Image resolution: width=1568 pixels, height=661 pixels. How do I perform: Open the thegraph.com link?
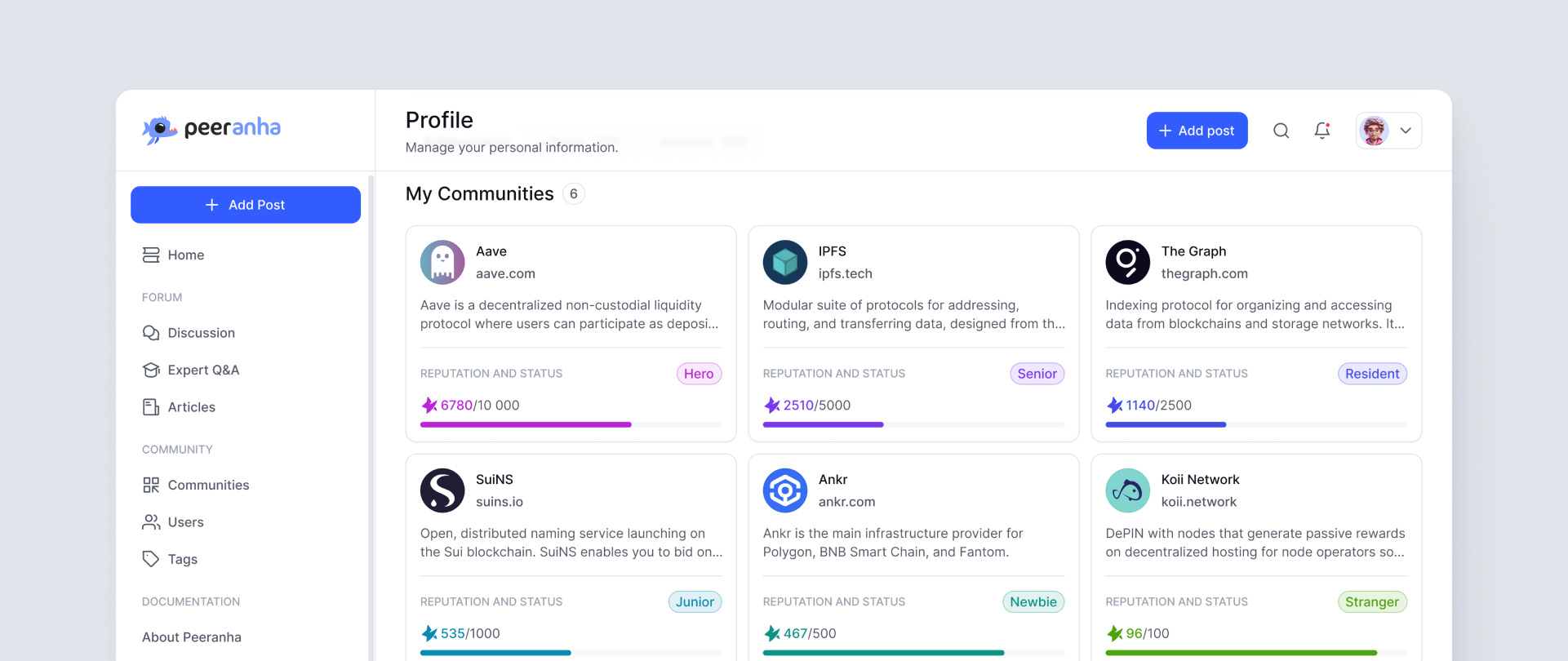[x=1205, y=273]
